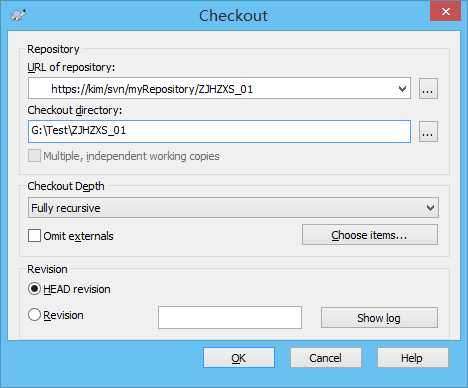Screen dimensions: 468x388
Task: Click the TortoiseSVN icon in the title bar
Action: [18, 15]
